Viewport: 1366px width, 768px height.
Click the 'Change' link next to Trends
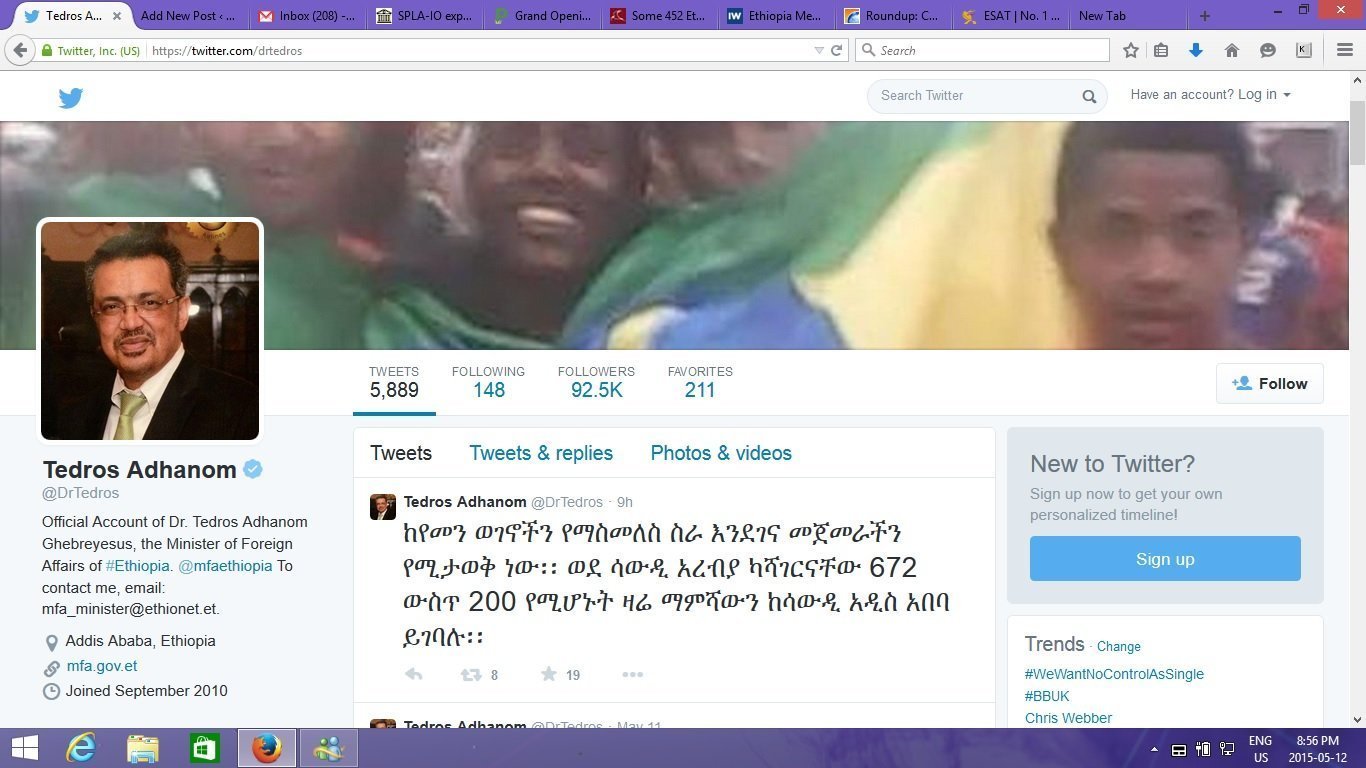(x=1119, y=647)
